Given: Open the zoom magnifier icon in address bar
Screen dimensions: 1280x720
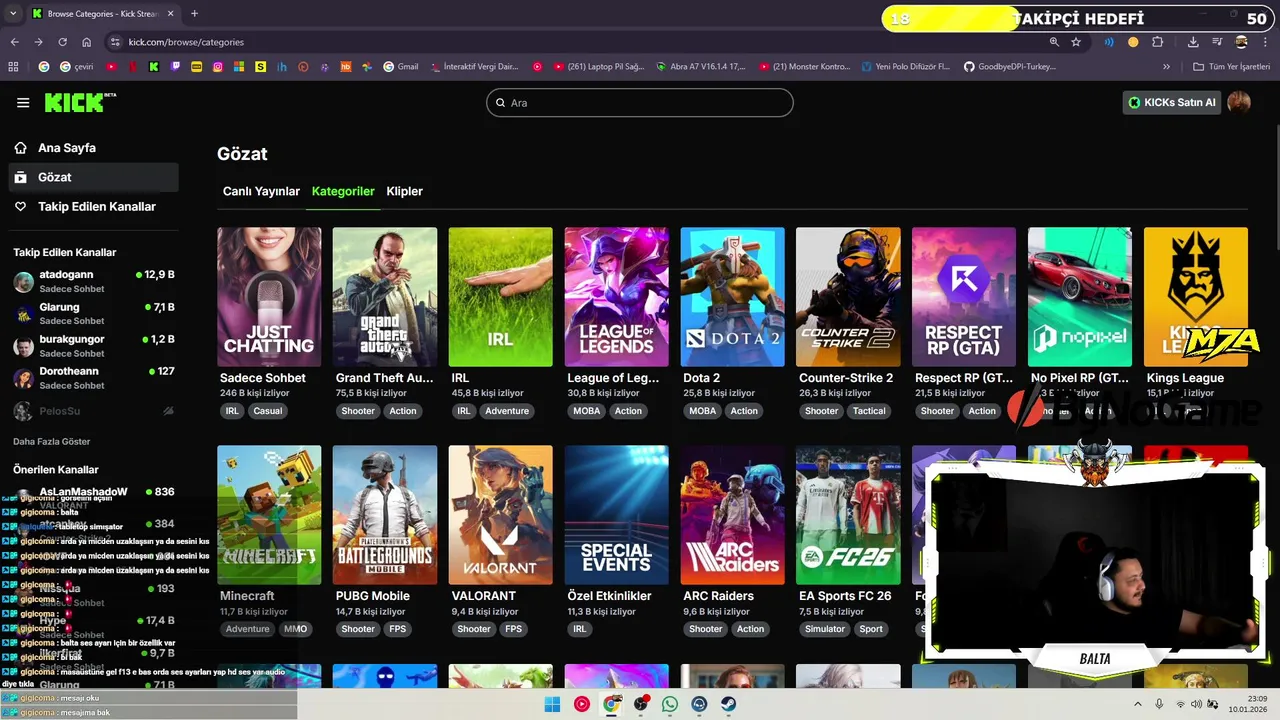Looking at the screenshot, I should click(x=1054, y=42).
